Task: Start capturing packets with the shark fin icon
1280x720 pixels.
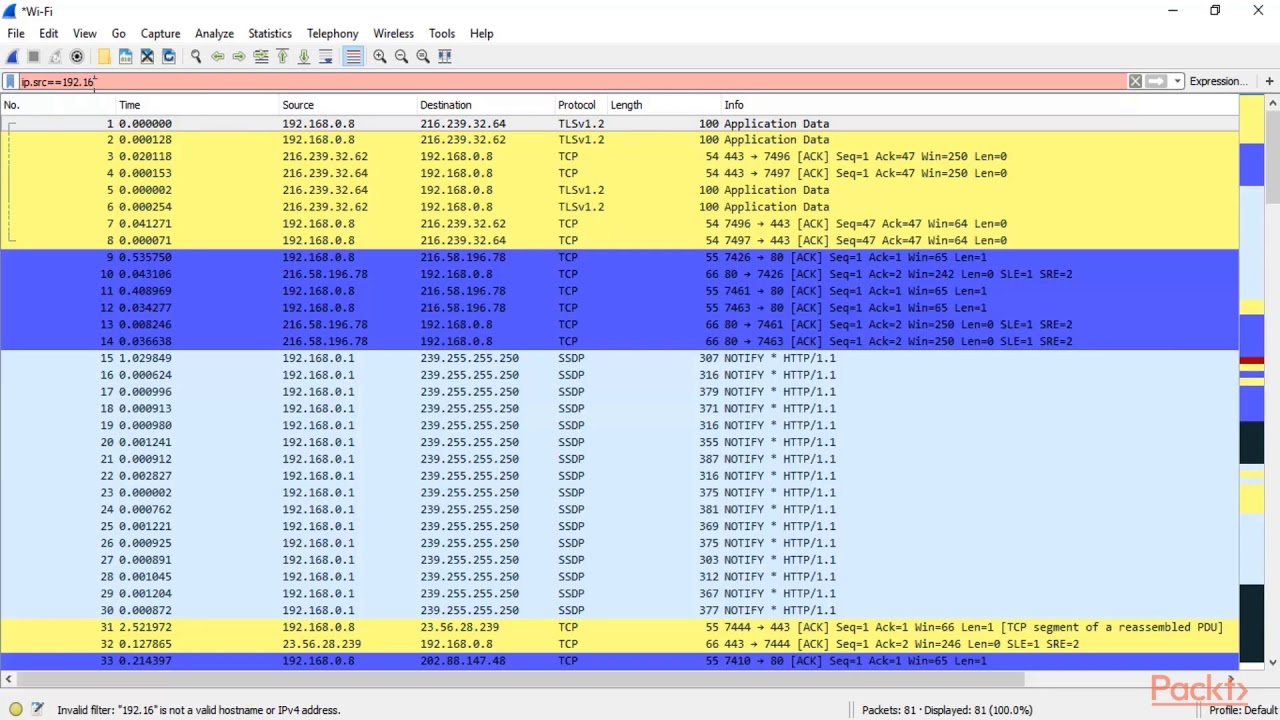Action: [x=13, y=57]
